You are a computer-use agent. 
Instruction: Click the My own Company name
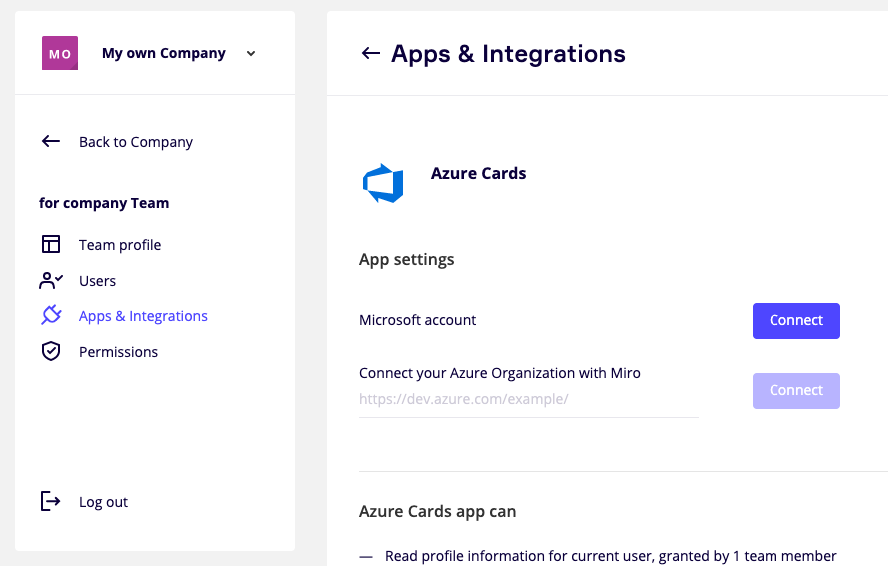164,53
